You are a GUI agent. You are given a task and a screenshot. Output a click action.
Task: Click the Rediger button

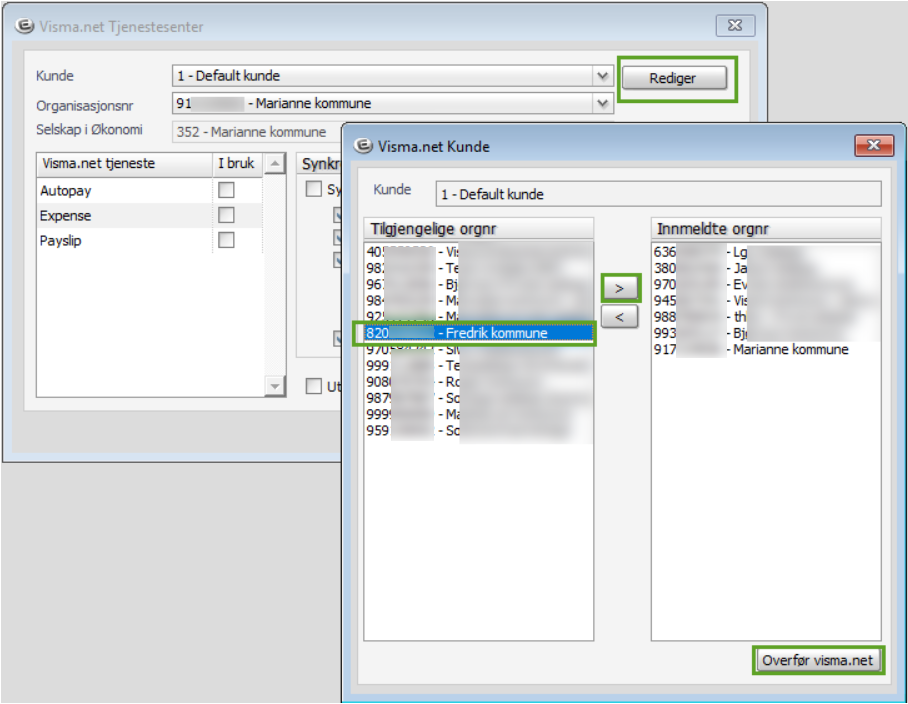pos(675,78)
